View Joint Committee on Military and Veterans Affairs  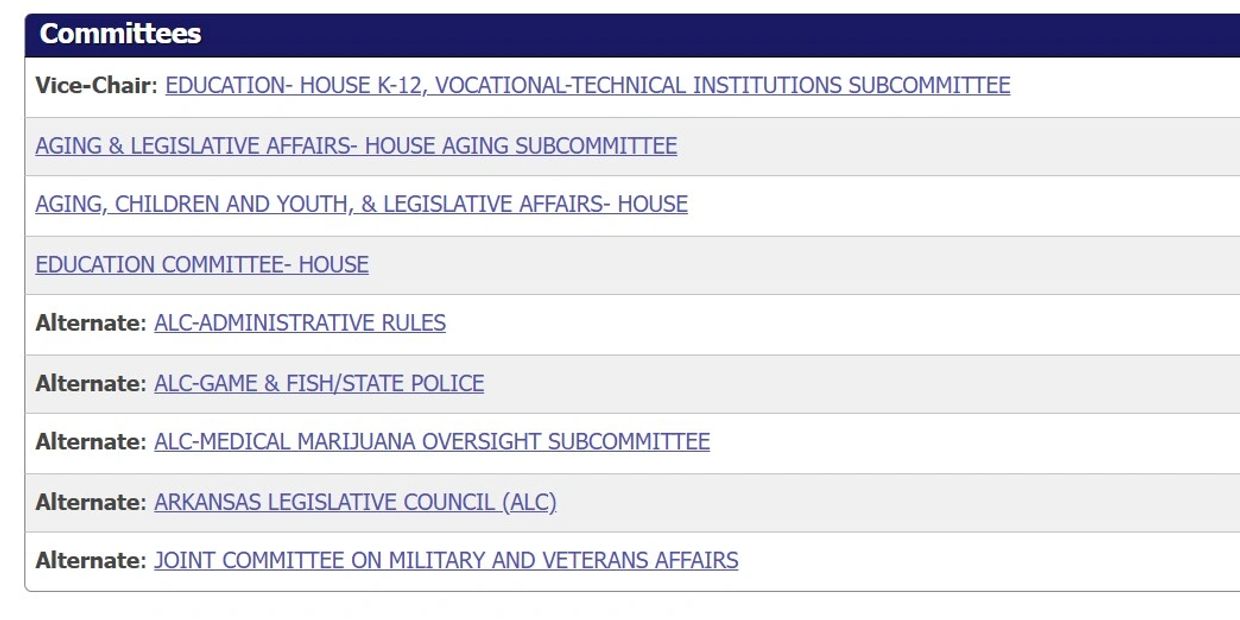pyautogui.click(x=446, y=560)
